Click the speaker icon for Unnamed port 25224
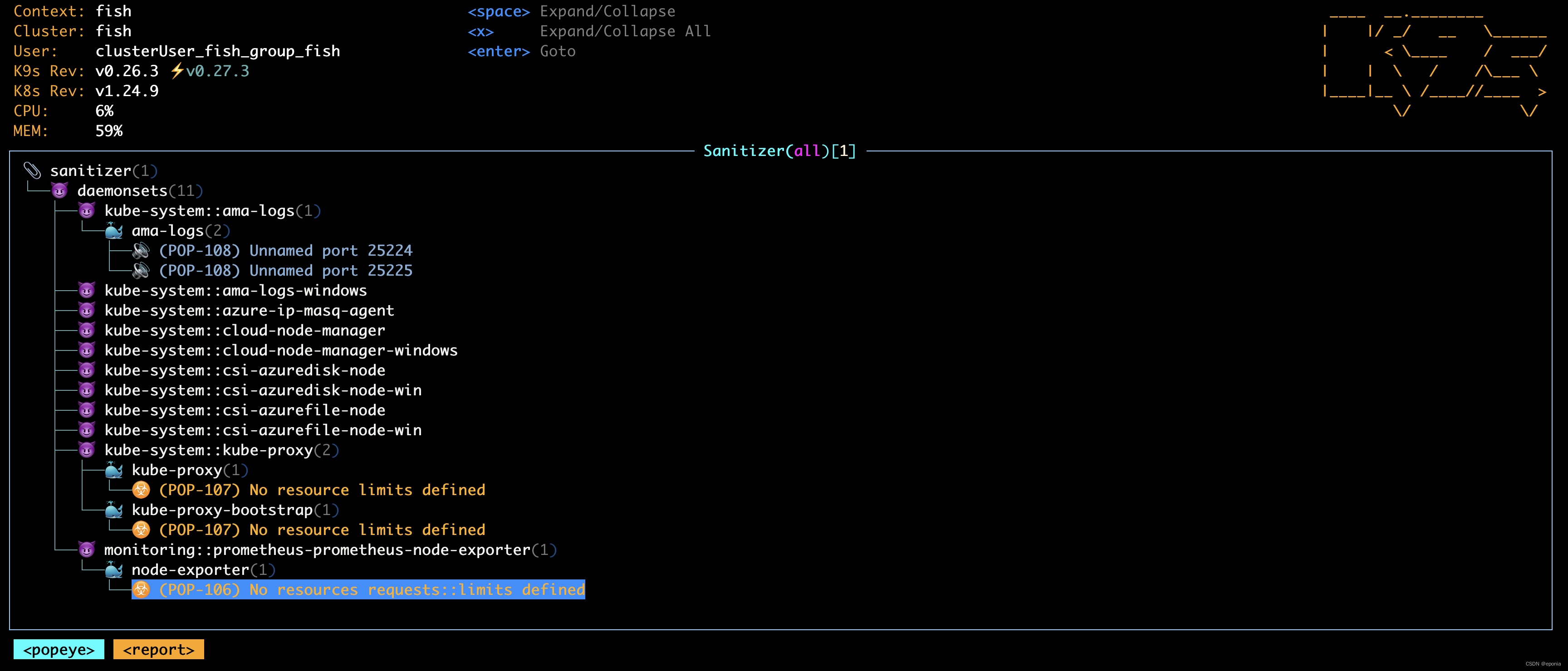Image resolution: width=1568 pixels, height=671 pixels. [141, 251]
